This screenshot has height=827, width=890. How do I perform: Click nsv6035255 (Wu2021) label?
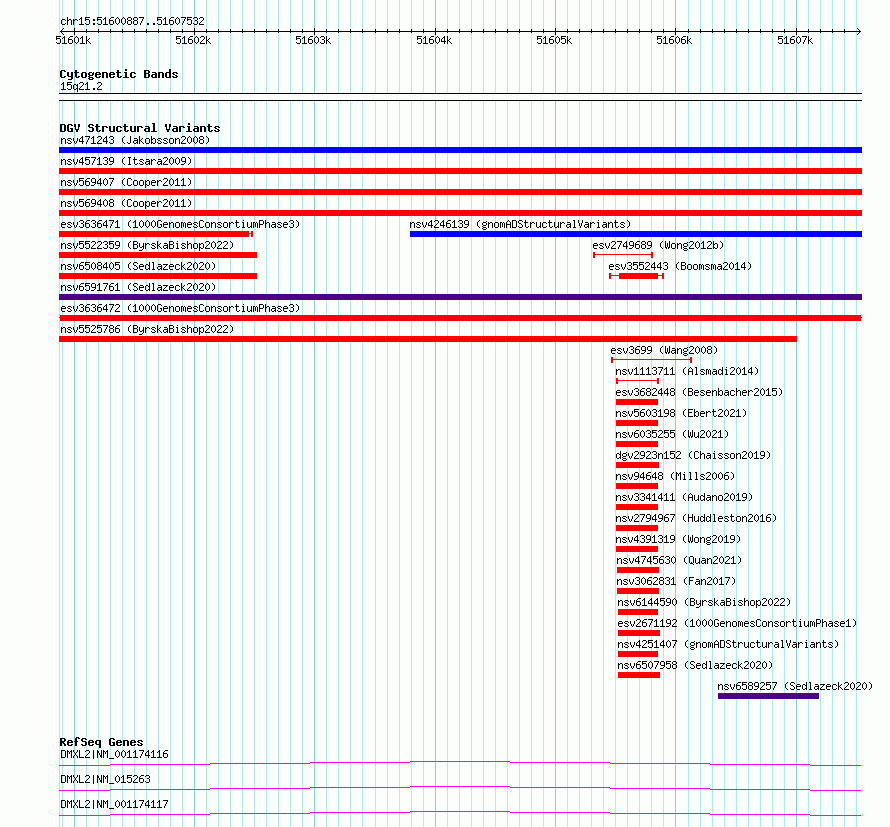point(672,434)
